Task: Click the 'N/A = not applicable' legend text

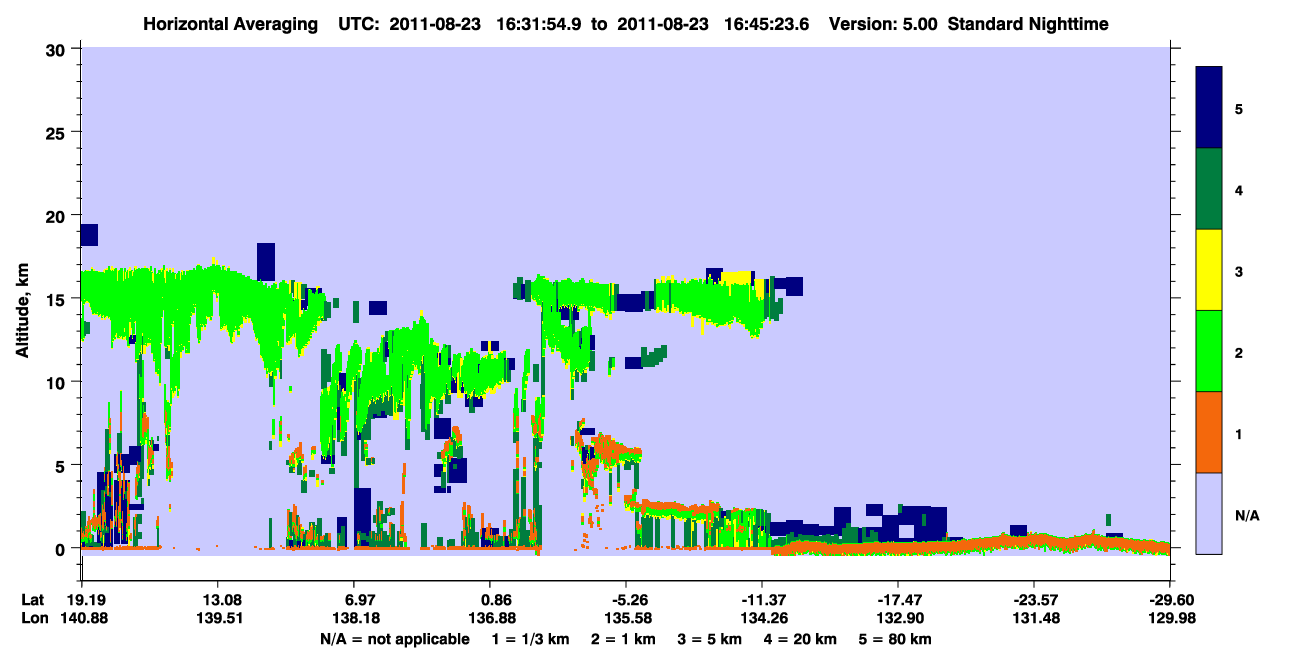Action: 395,639
